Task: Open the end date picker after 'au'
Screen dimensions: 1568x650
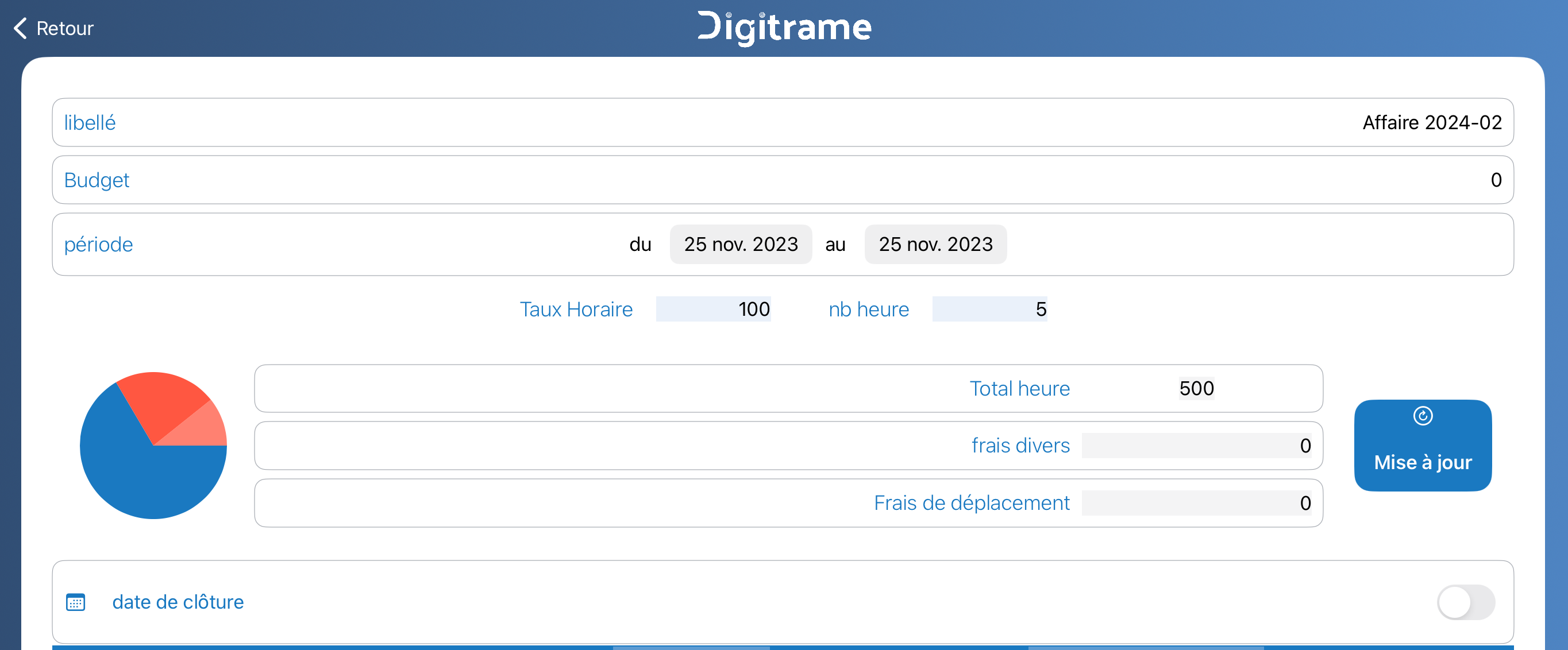Action: pyautogui.click(x=935, y=245)
